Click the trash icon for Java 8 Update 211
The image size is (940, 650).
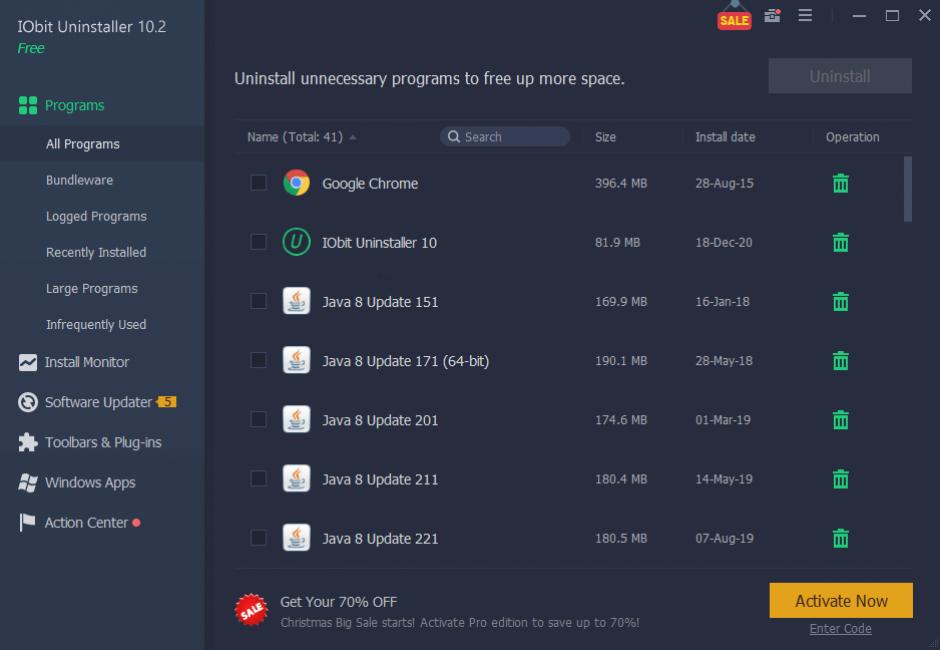click(x=840, y=479)
